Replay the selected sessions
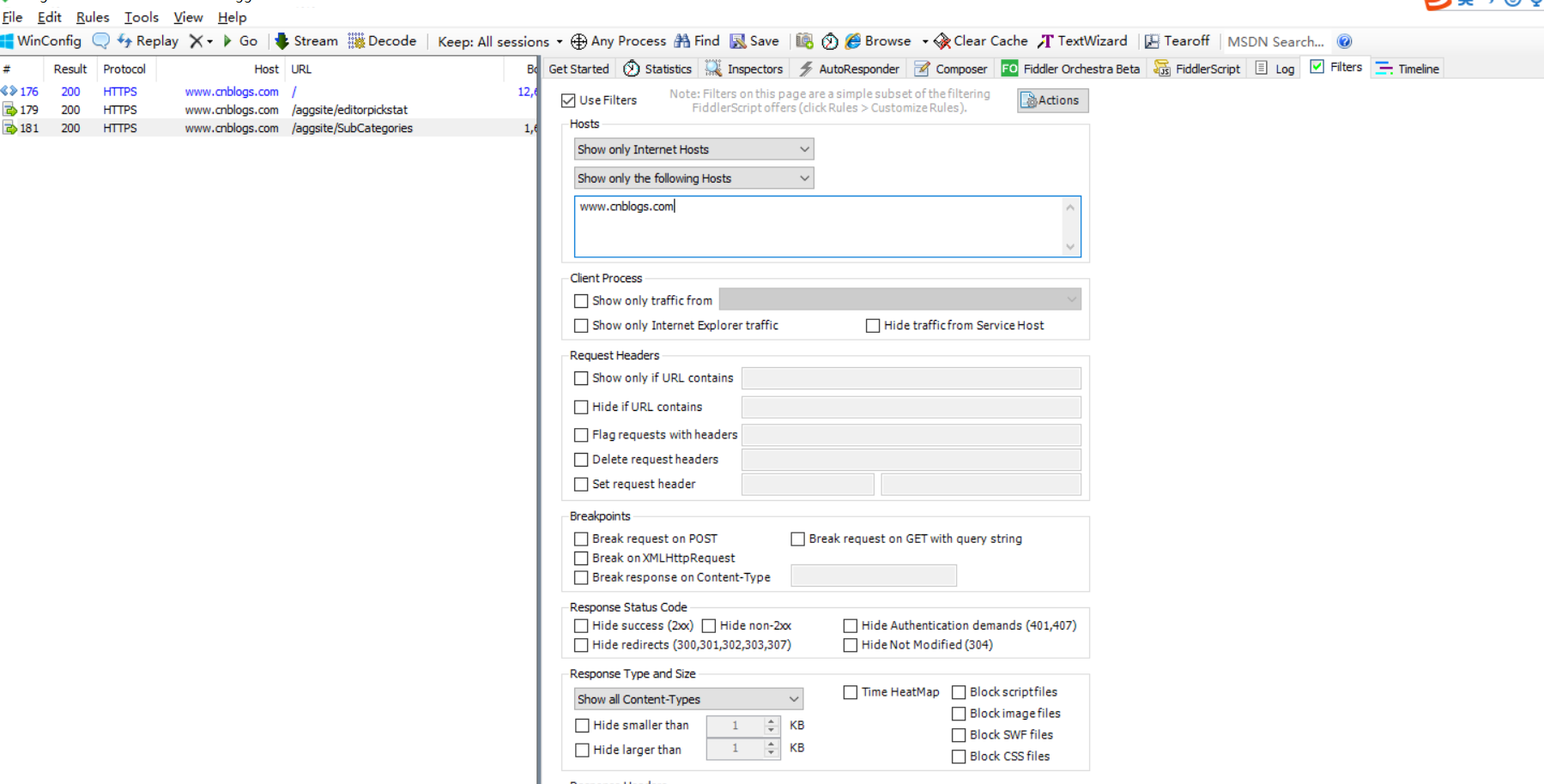Image resolution: width=1544 pixels, height=784 pixels. click(x=148, y=41)
